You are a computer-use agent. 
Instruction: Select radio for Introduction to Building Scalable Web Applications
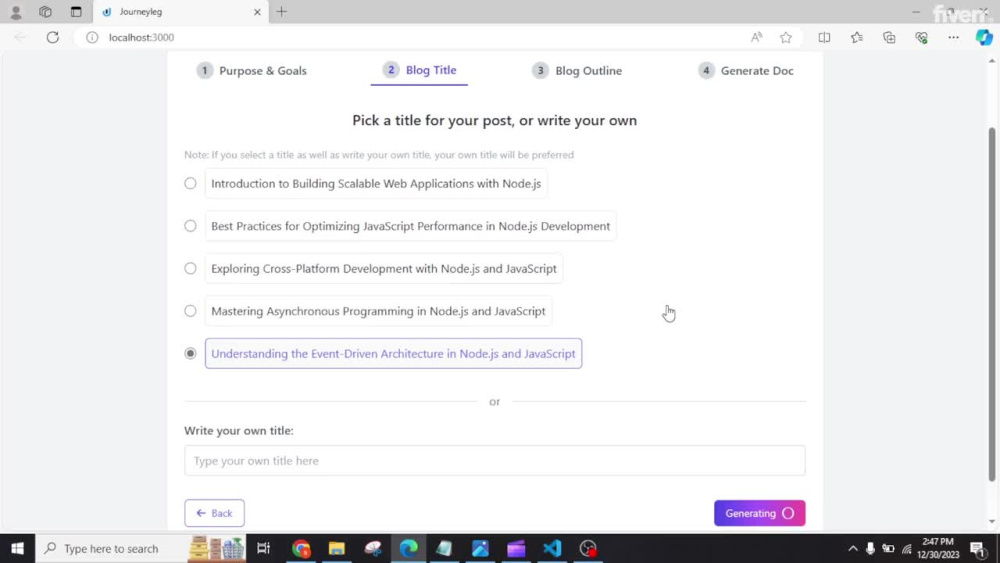(x=190, y=184)
